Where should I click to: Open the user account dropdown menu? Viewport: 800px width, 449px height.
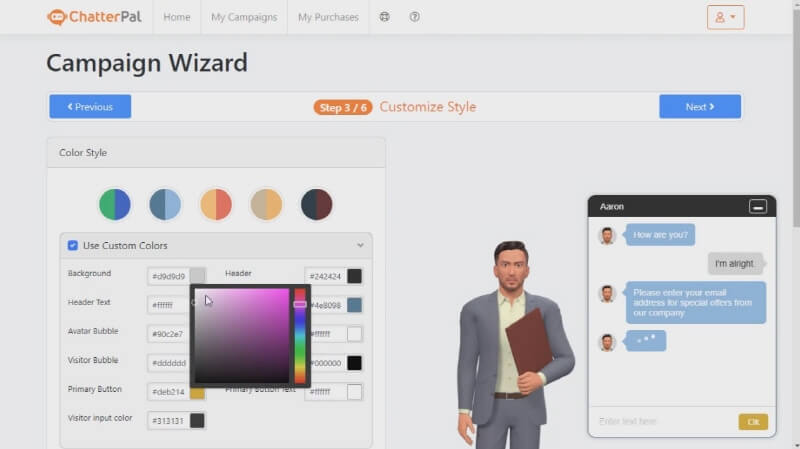(725, 17)
